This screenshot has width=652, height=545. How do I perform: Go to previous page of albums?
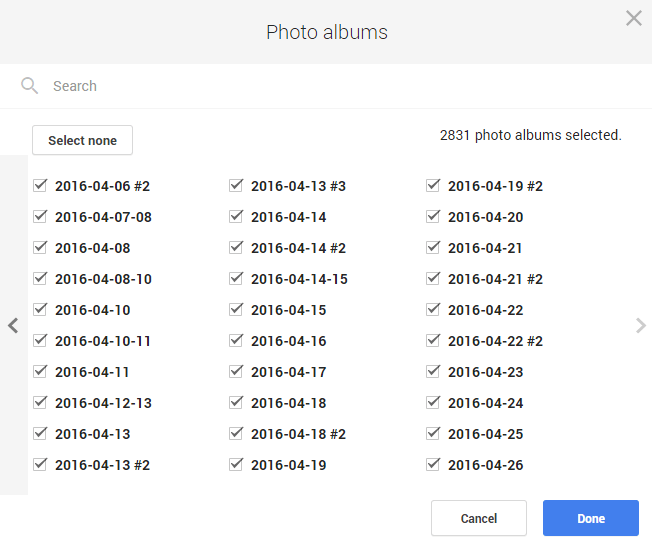click(x=13, y=325)
